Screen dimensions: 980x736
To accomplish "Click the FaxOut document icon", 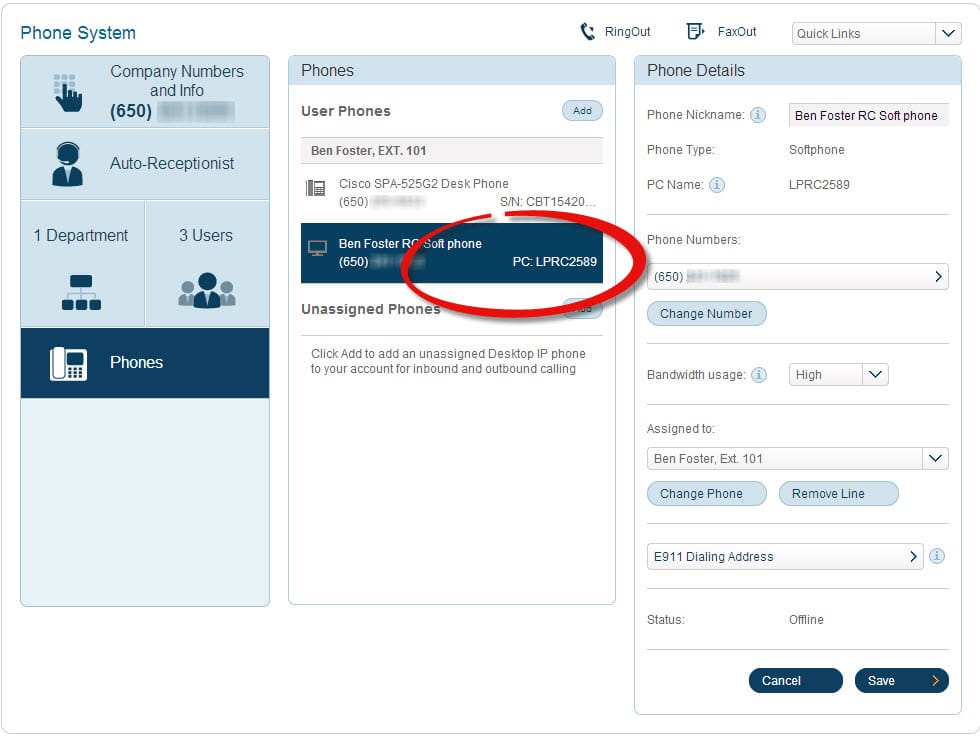I will [x=696, y=32].
